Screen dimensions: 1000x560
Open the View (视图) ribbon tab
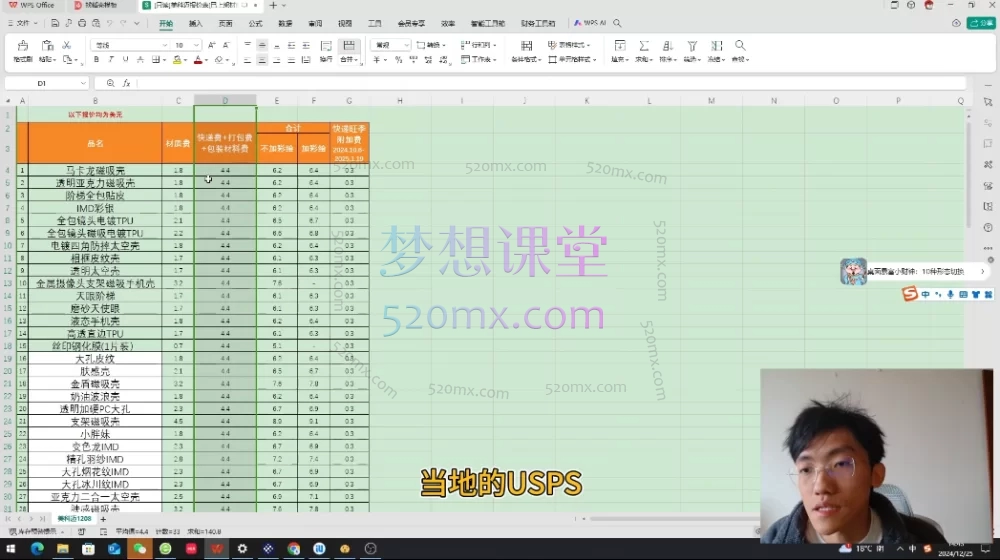click(345, 24)
